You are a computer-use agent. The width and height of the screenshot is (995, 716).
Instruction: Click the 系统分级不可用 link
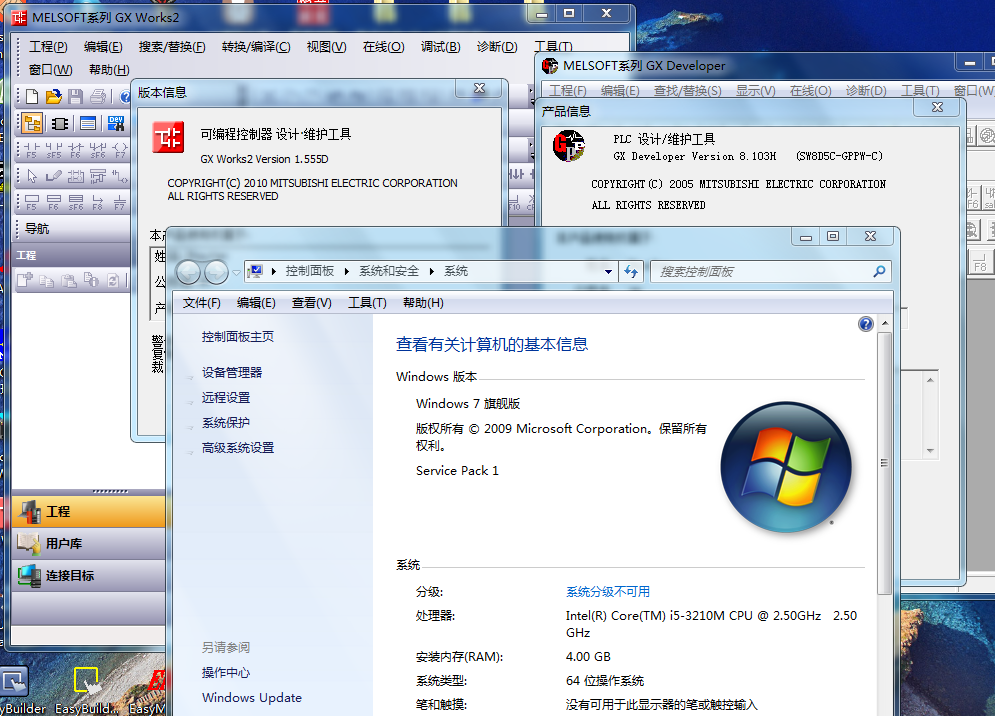(607, 592)
